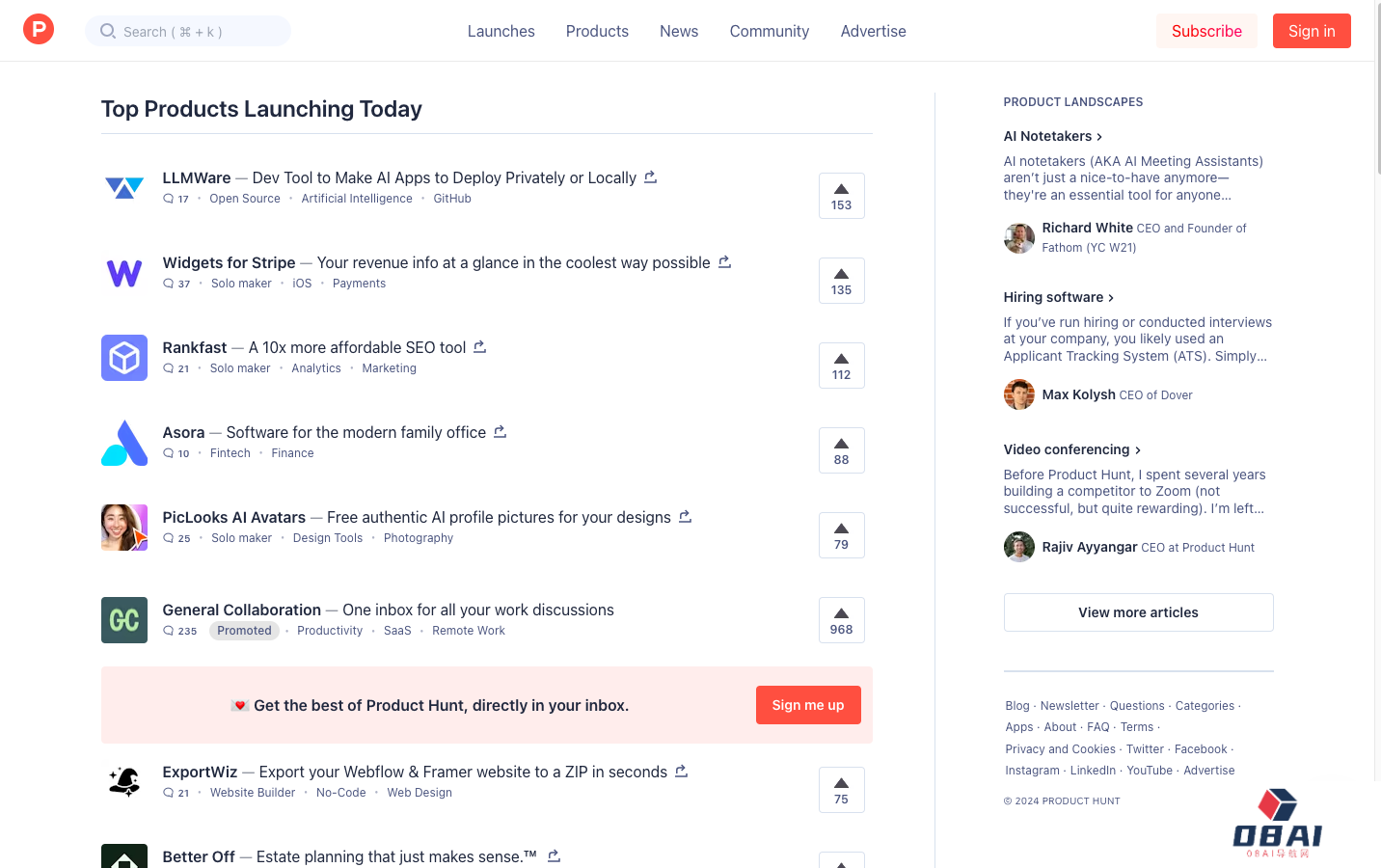
Task: Click the Sign me up button
Action: pos(808,705)
